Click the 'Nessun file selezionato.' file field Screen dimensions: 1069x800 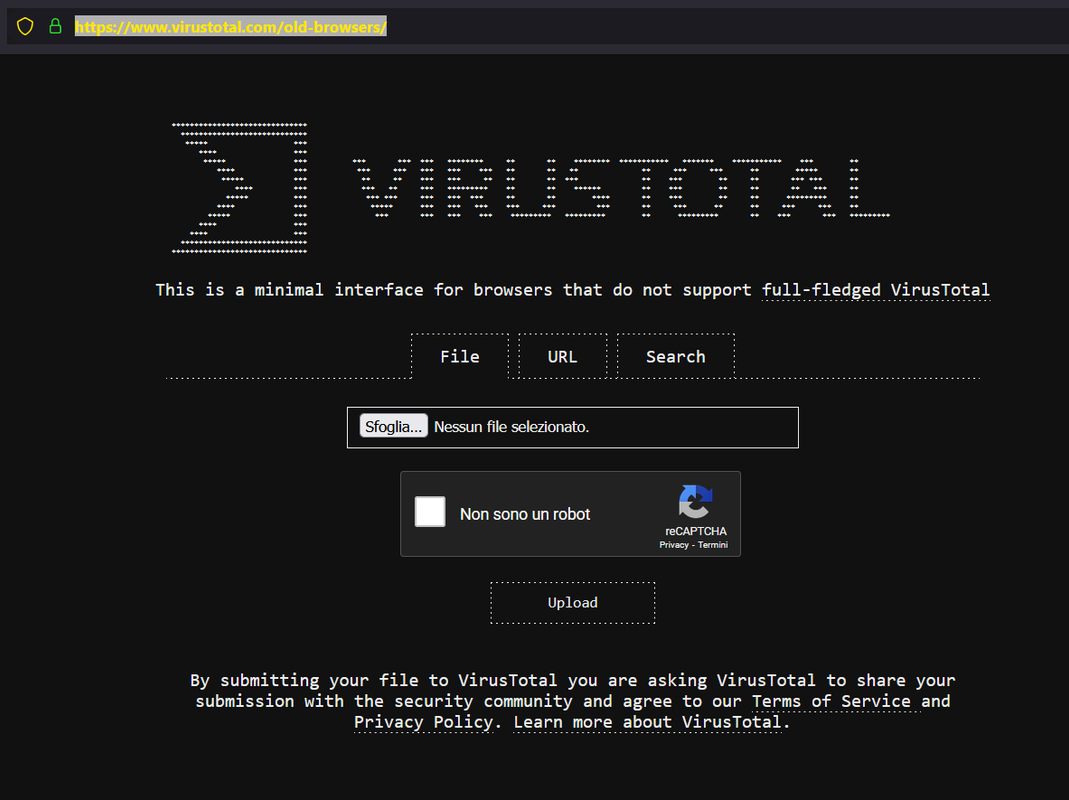[573, 428]
